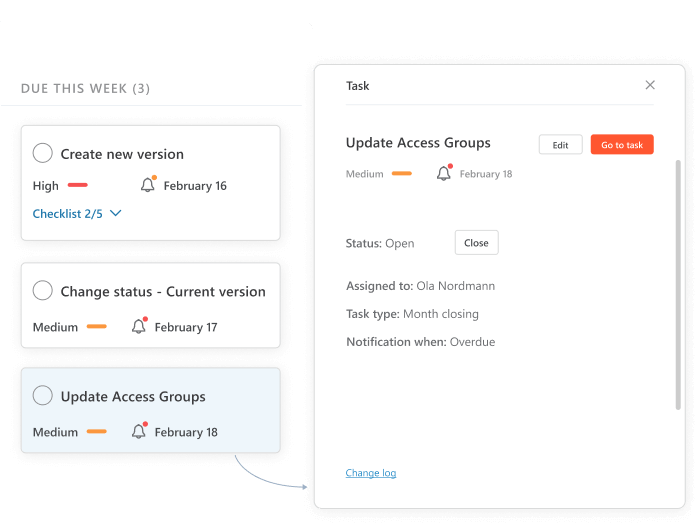Select the Change status - Current version card title

[163, 292]
